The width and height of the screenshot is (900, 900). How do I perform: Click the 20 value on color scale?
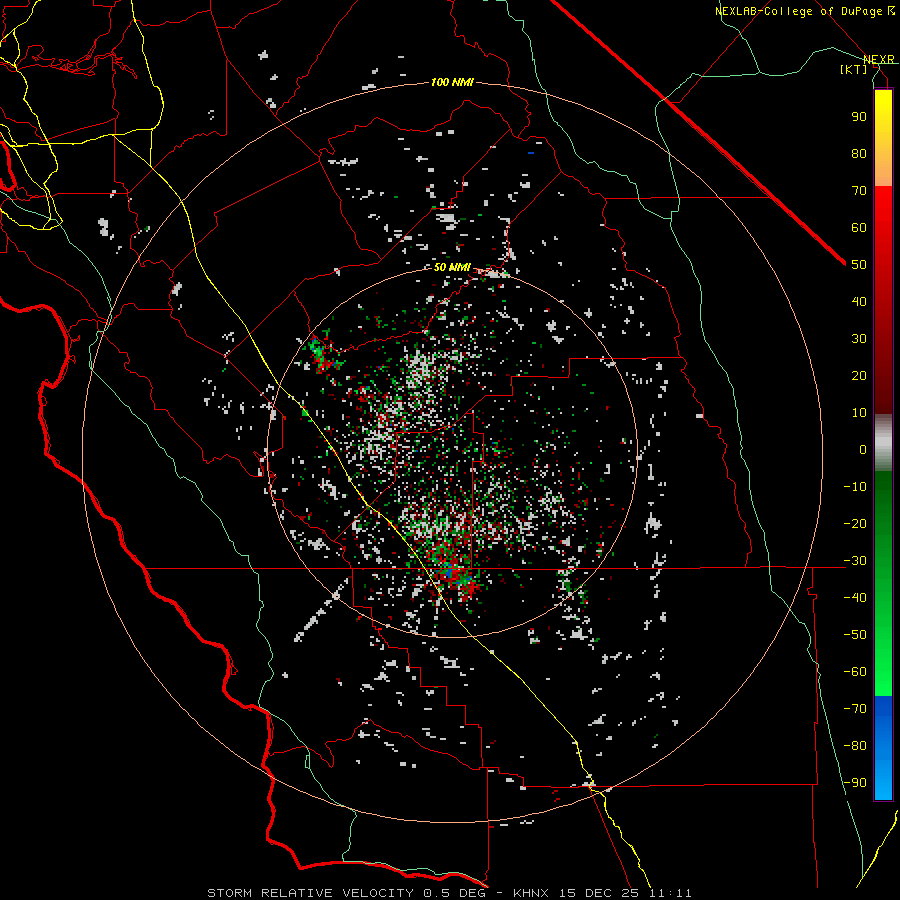[859, 375]
